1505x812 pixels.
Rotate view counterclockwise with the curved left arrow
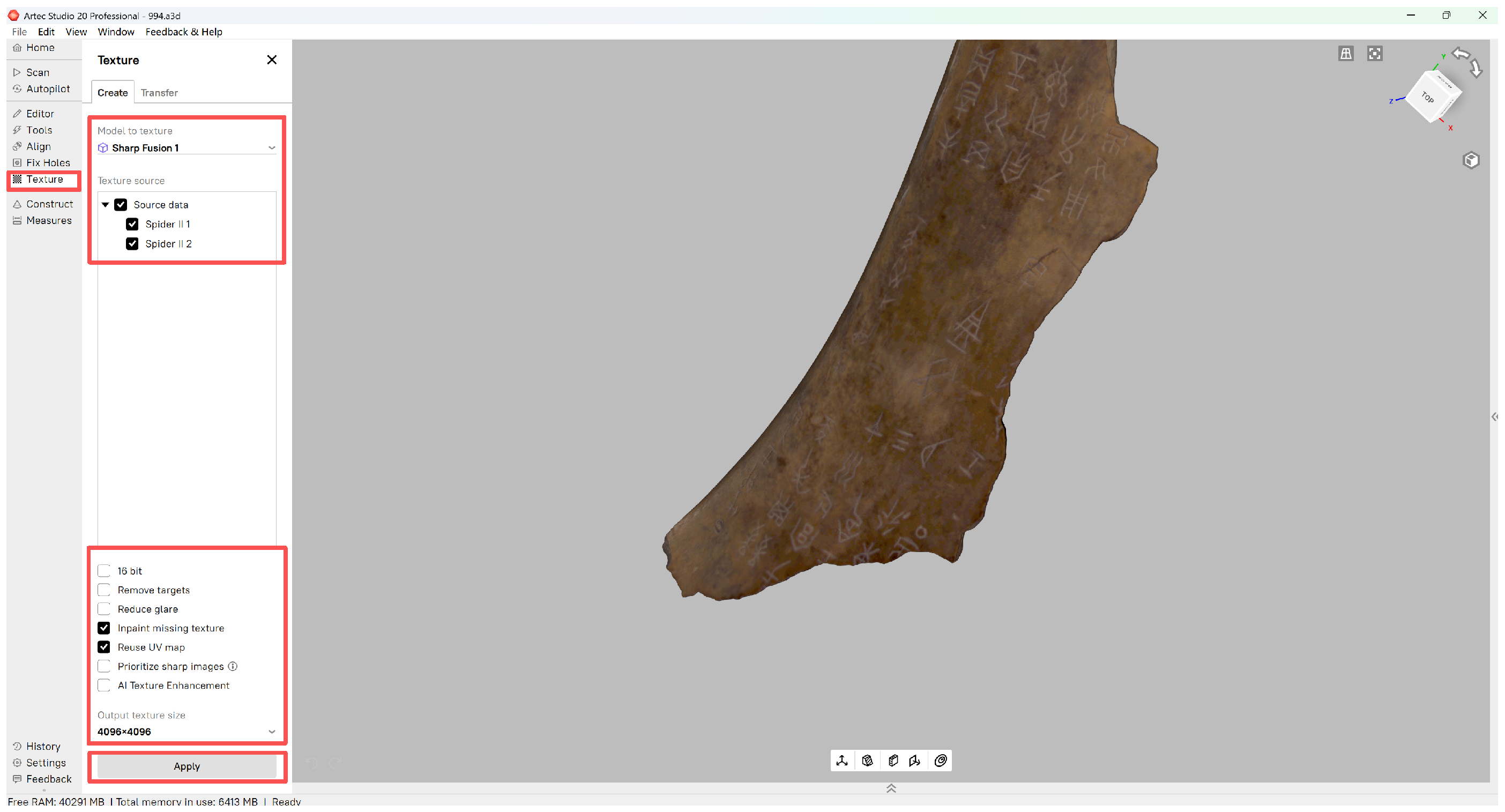click(x=1461, y=54)
